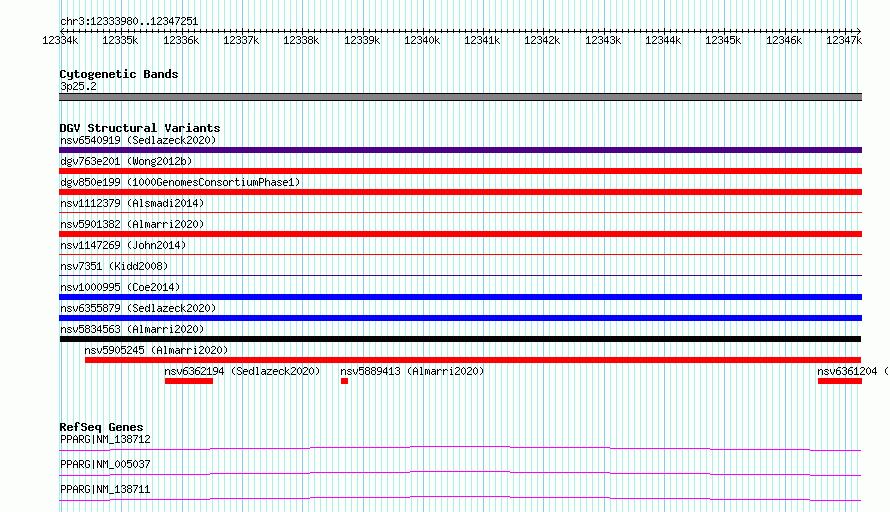This screenshot has width=890, height=512.
Task: Click the tiny red nsv5889413 marker
Action: click(345, 381)
